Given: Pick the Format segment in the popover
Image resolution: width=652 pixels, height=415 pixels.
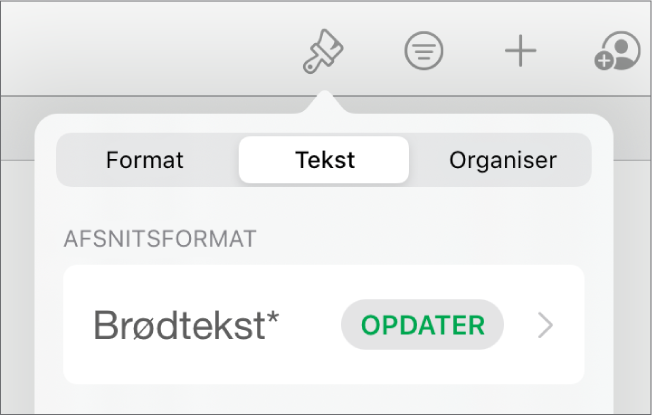Looking at the screenshot, I should 144,160.
